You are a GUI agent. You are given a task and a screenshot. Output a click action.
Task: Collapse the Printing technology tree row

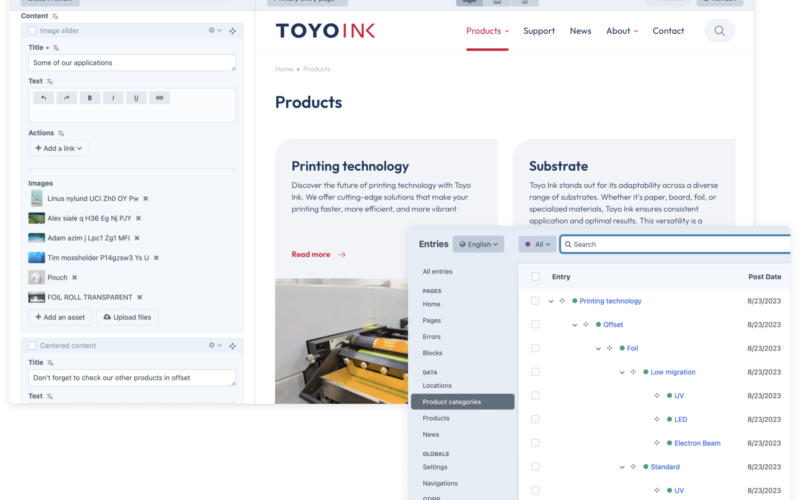(x=551, y=302)
